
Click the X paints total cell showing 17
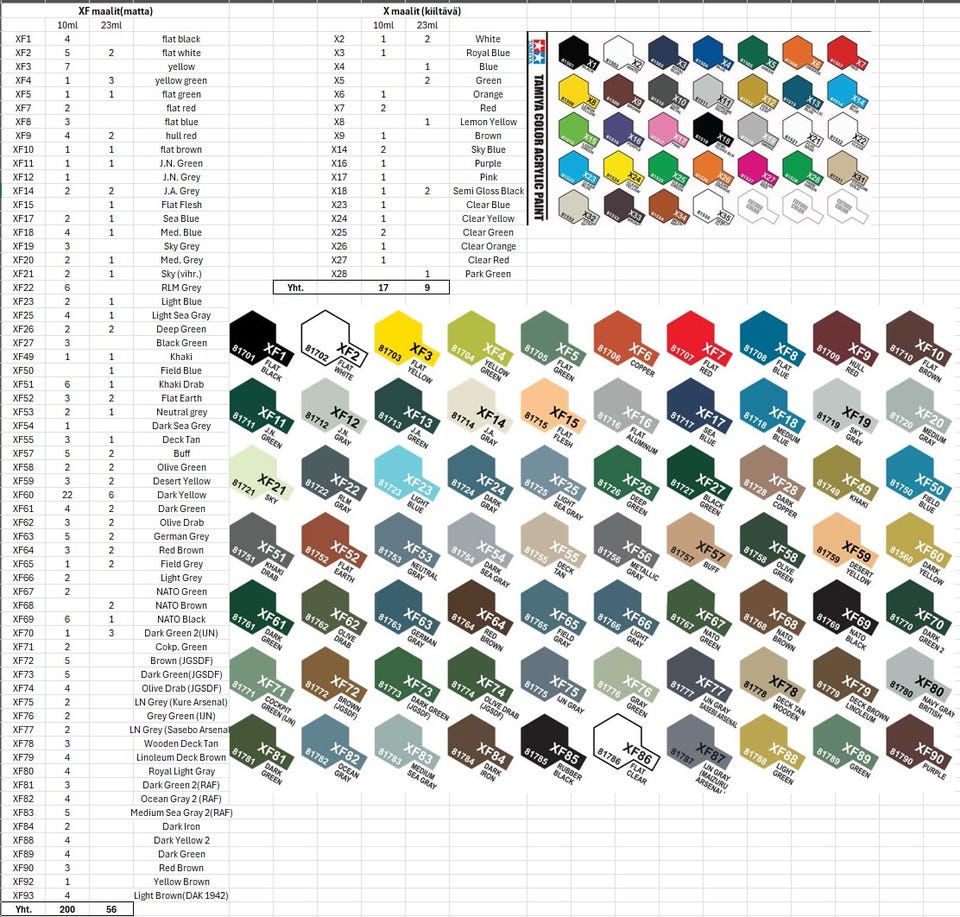pos(383,288)
